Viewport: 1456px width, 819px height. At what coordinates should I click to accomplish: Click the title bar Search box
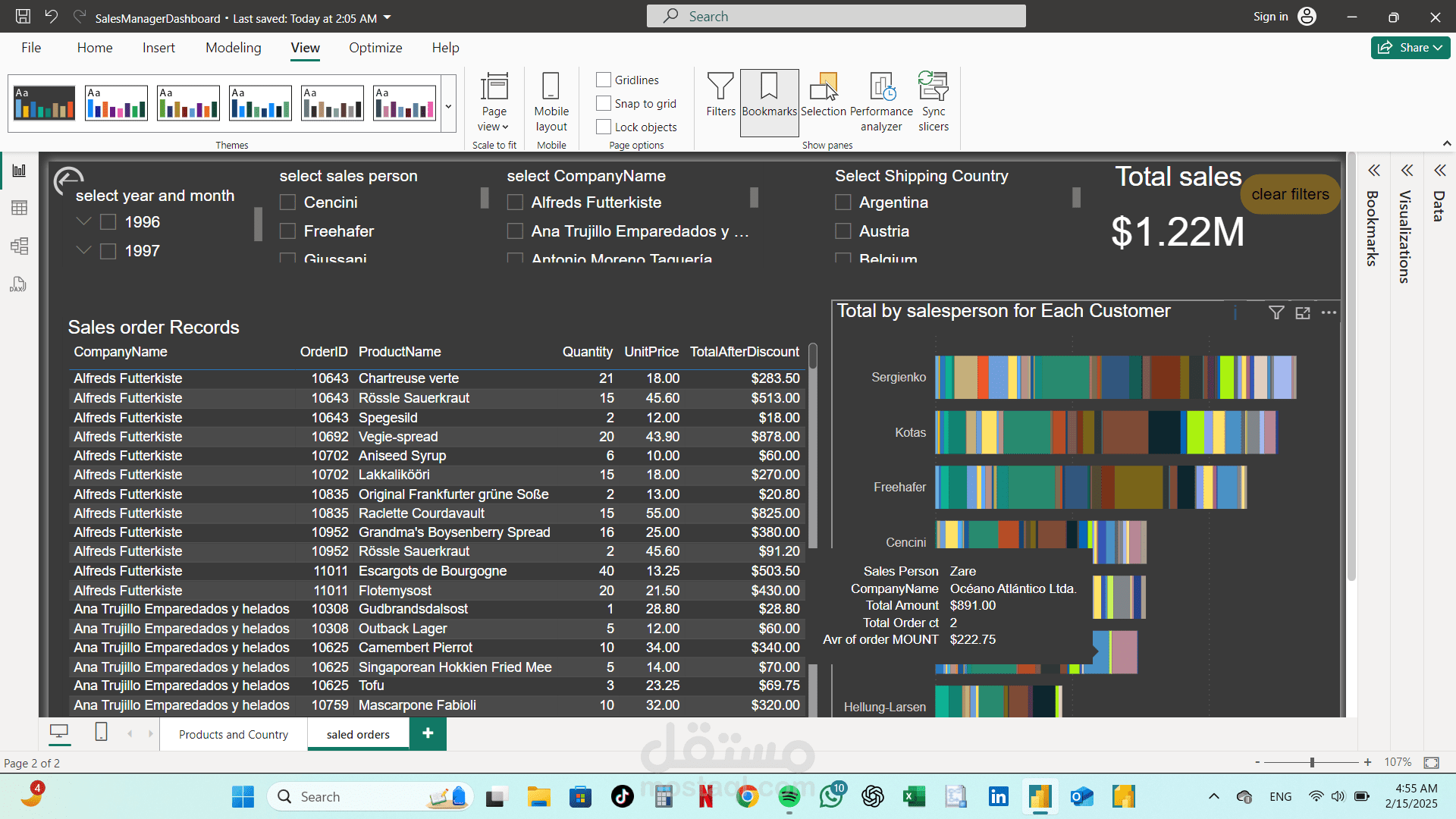[836, 16]
